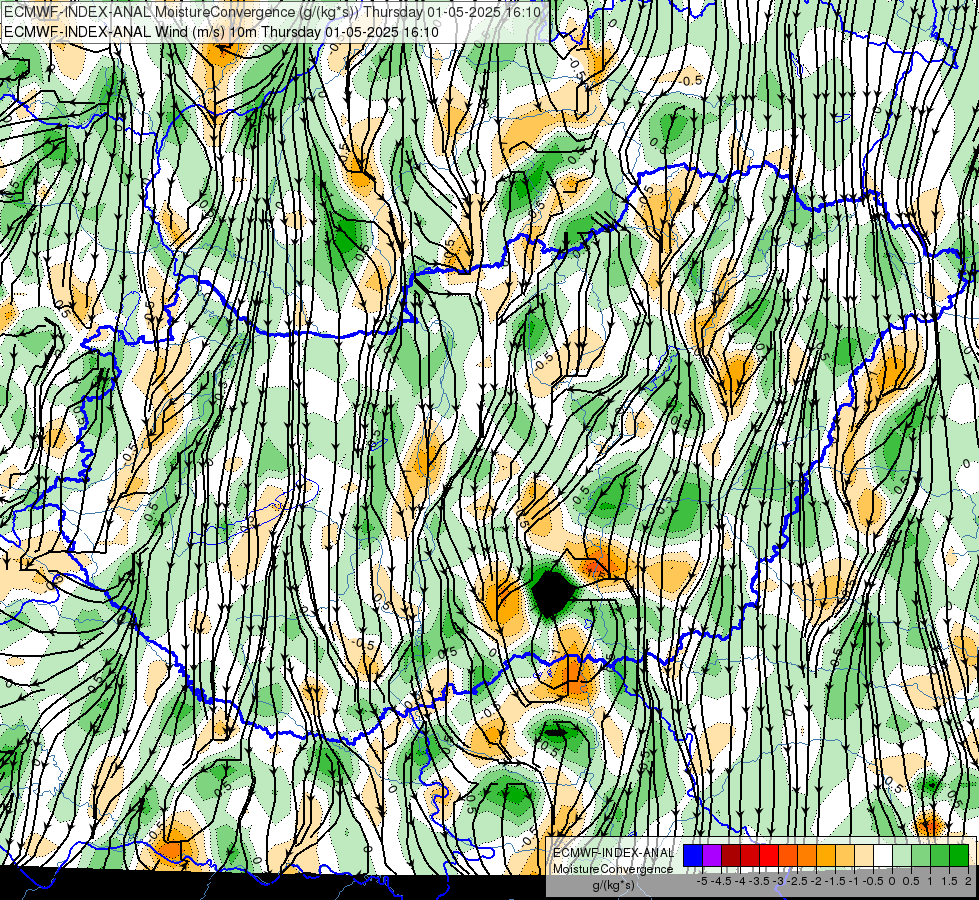This screenshot has height=900, width=979.
Task: Click the purple swatch between -5 and -4.5
Action: (x=712, y=856)
